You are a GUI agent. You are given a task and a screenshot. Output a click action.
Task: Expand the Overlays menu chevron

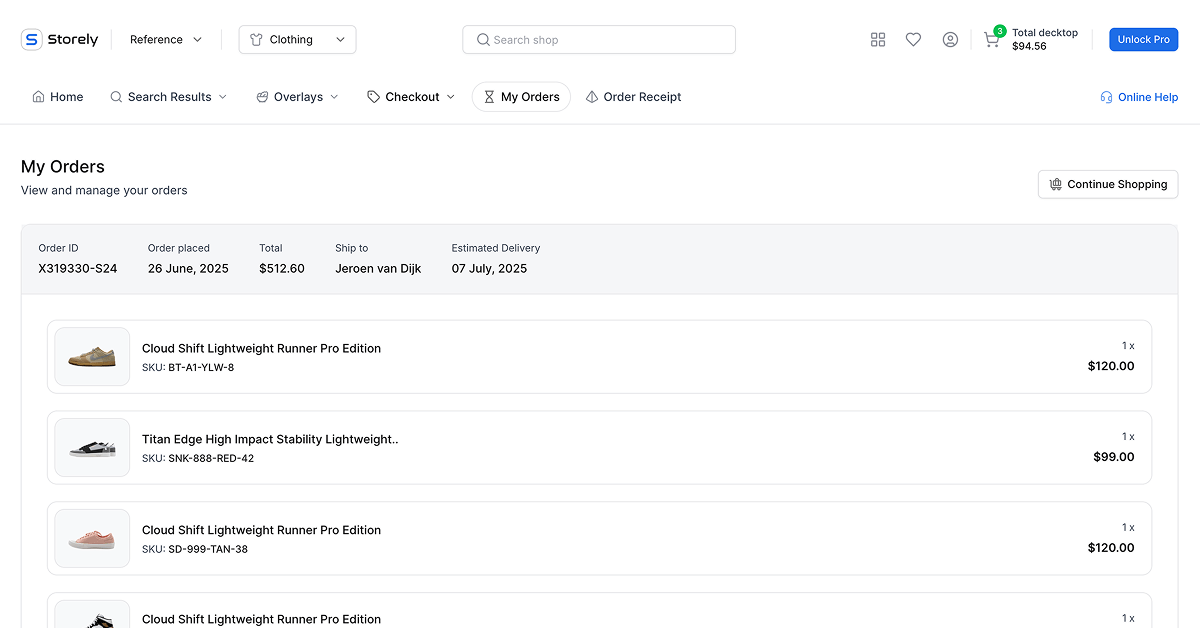pos(334,97)
